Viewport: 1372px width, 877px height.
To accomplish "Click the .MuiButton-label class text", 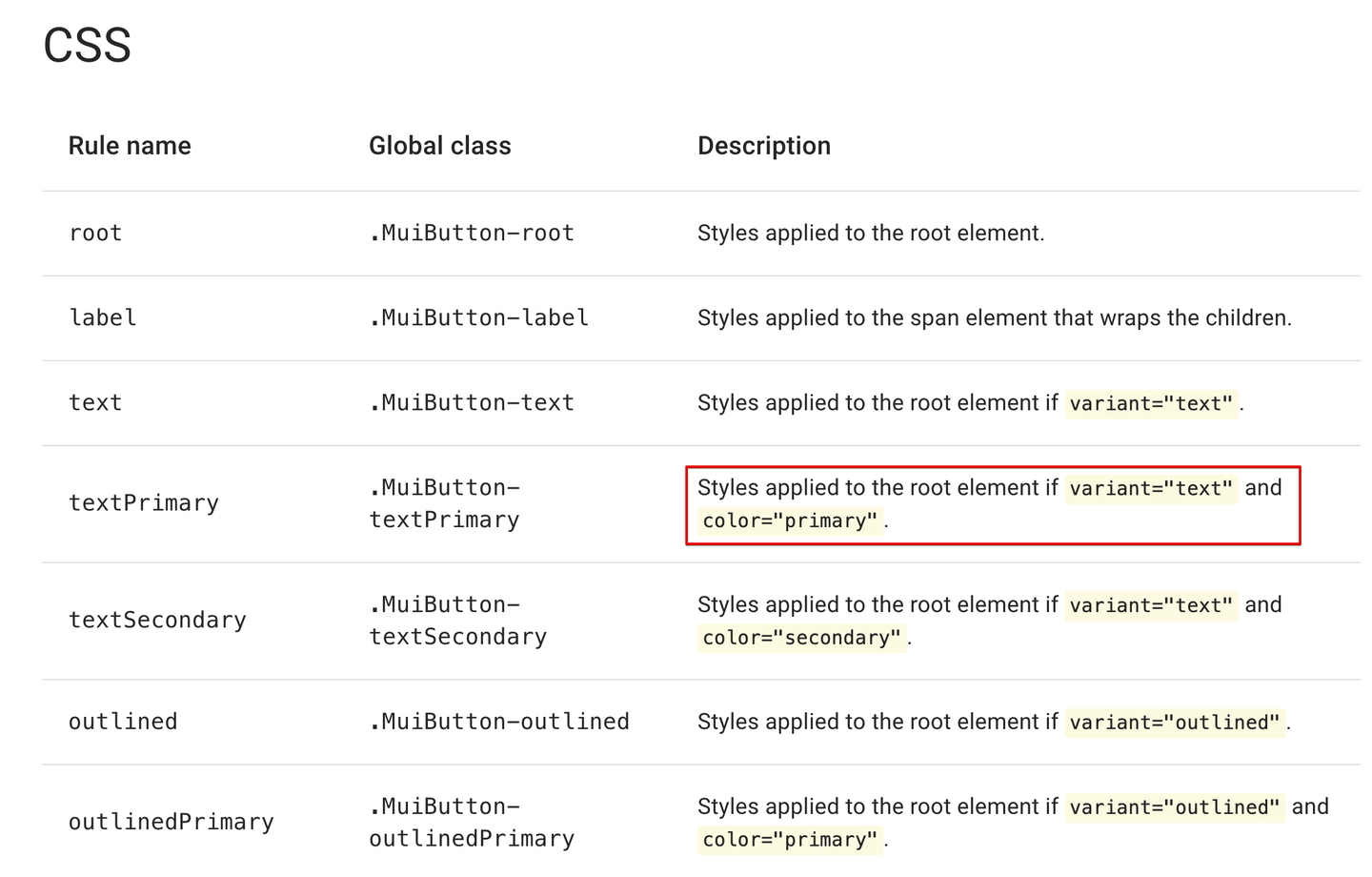I will [478, 318].
